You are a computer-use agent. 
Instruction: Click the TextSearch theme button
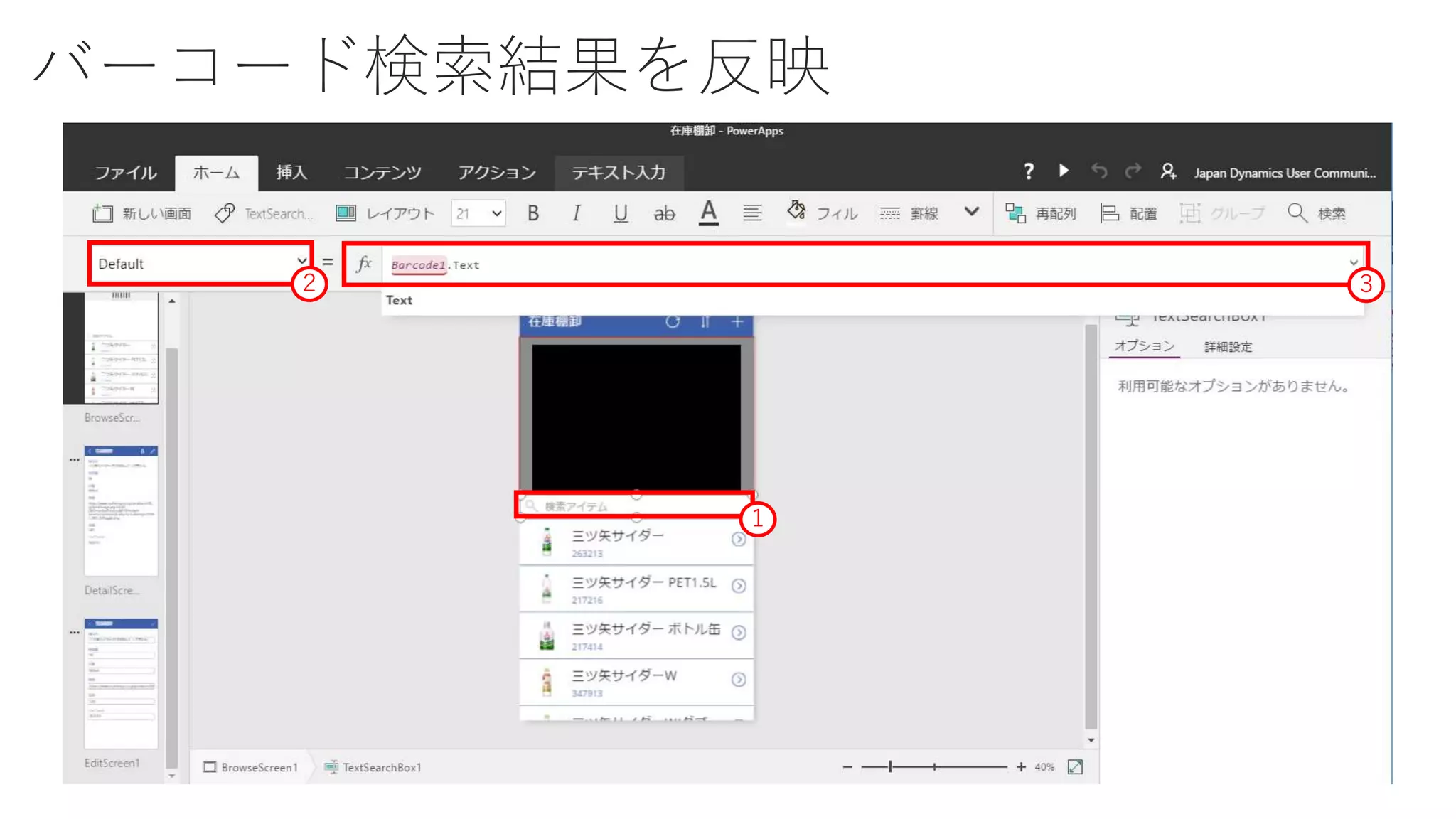pos(264,213)
